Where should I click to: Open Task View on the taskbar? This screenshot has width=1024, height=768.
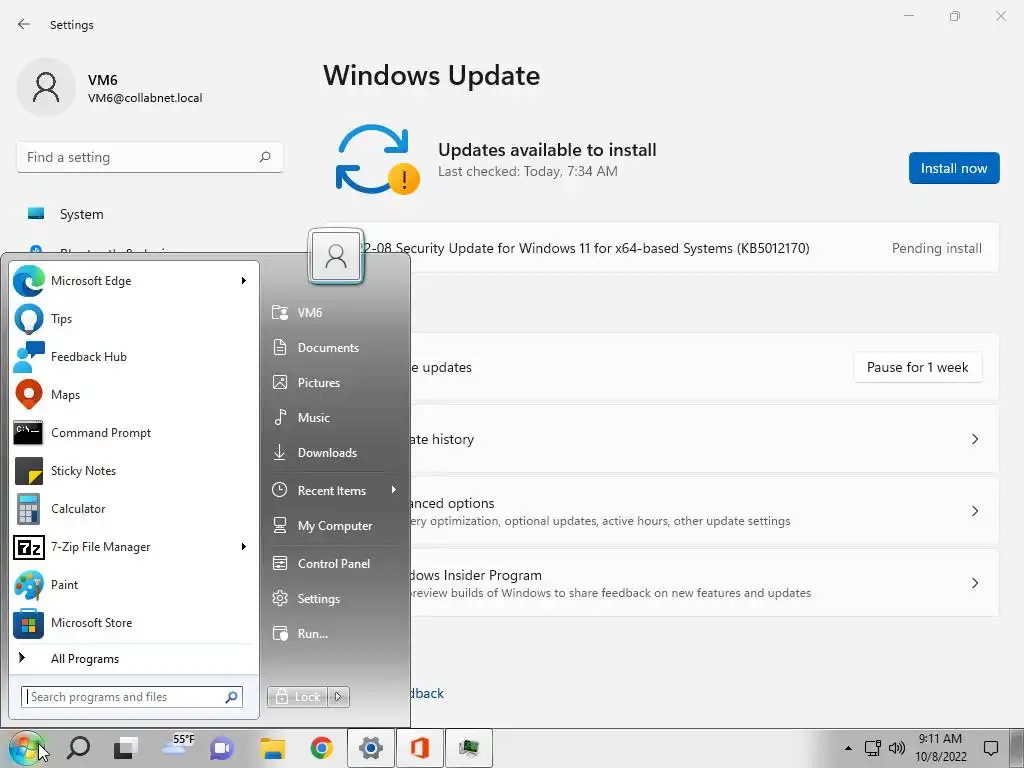(126, 748)
